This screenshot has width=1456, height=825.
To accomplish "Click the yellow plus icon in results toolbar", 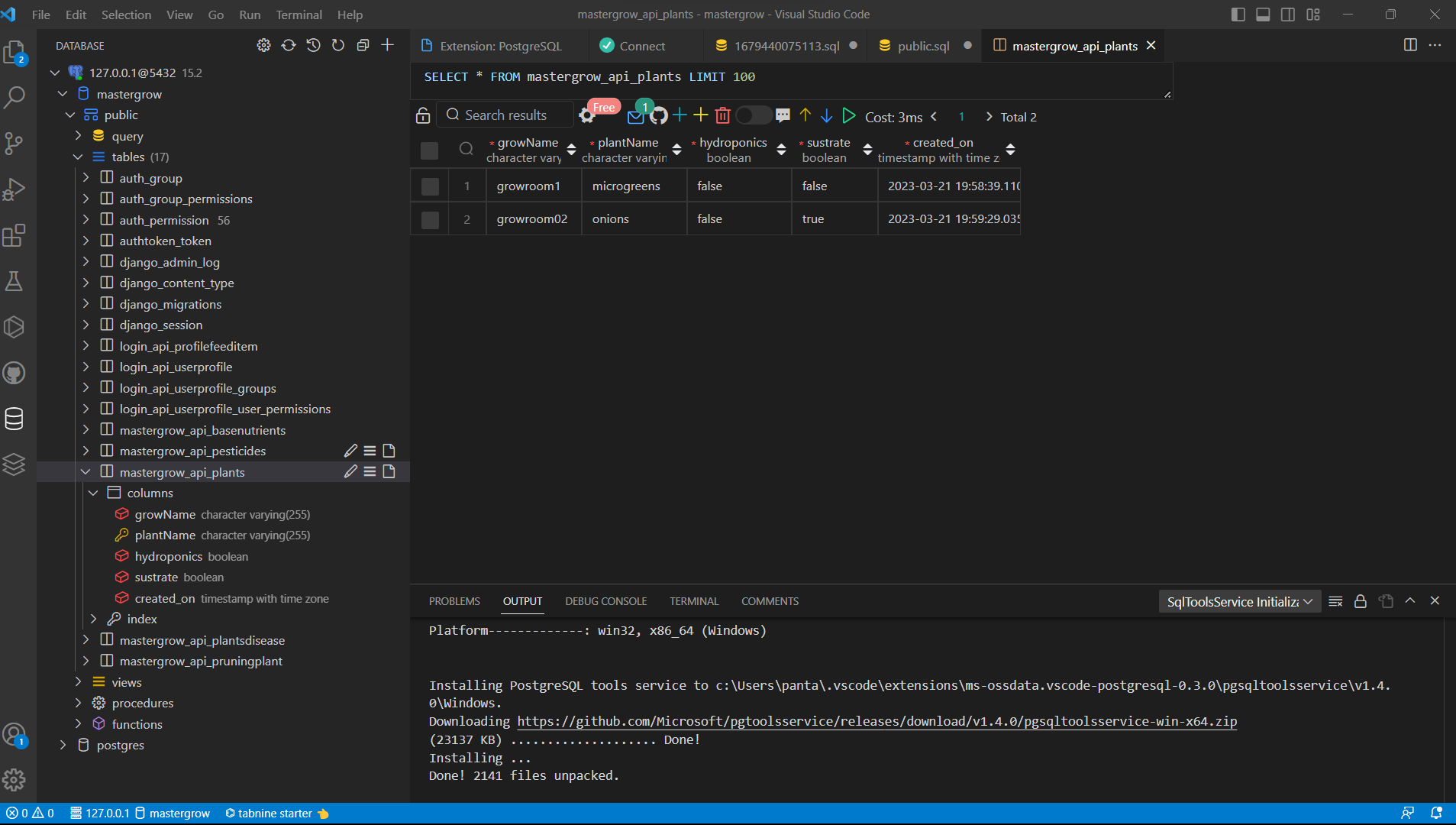I will [700, 116].
